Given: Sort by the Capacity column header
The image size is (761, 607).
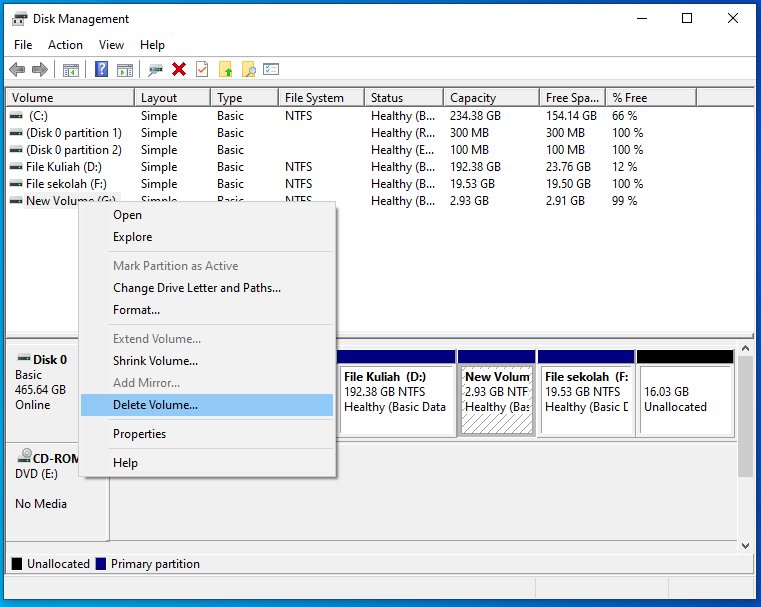Looking at the screenshot, I should (472, 98).
